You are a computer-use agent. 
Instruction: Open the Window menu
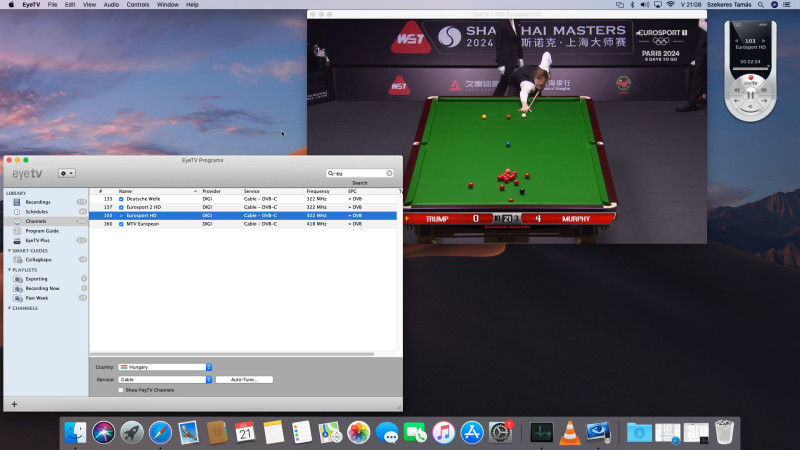click(x=167, y=5)
